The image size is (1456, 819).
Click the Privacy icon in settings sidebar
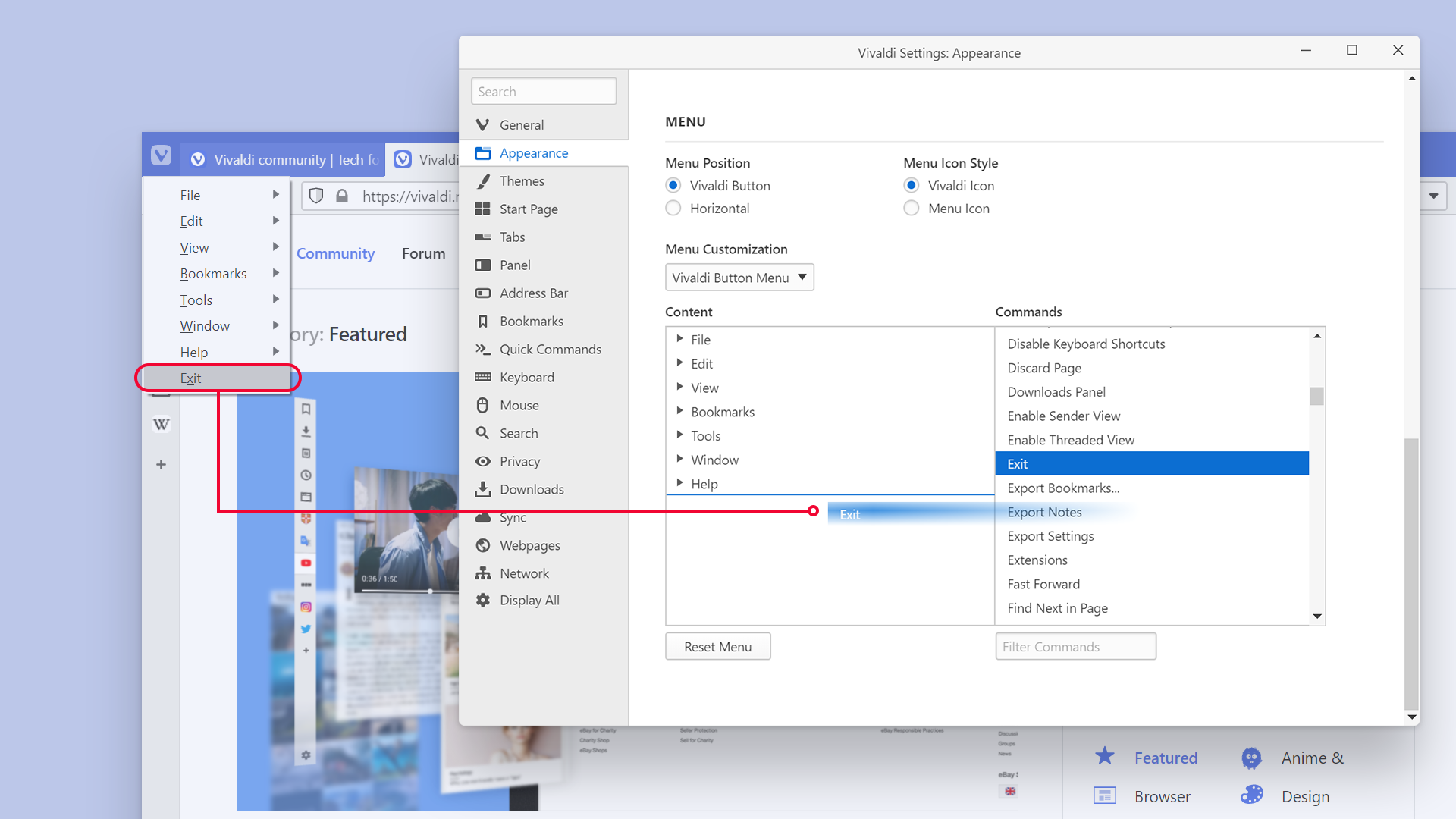[x=483, y=461]
